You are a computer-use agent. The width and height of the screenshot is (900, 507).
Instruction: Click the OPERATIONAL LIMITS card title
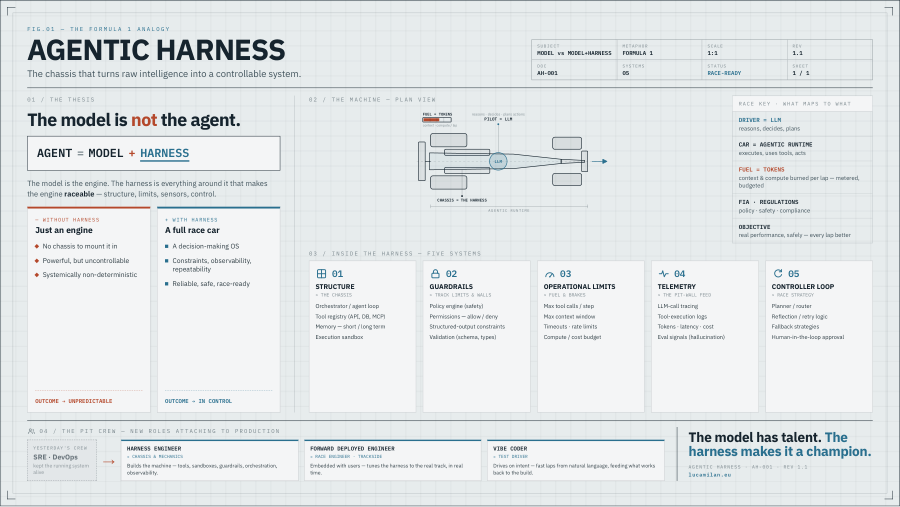pyautogui.click(x=579, y=287)
